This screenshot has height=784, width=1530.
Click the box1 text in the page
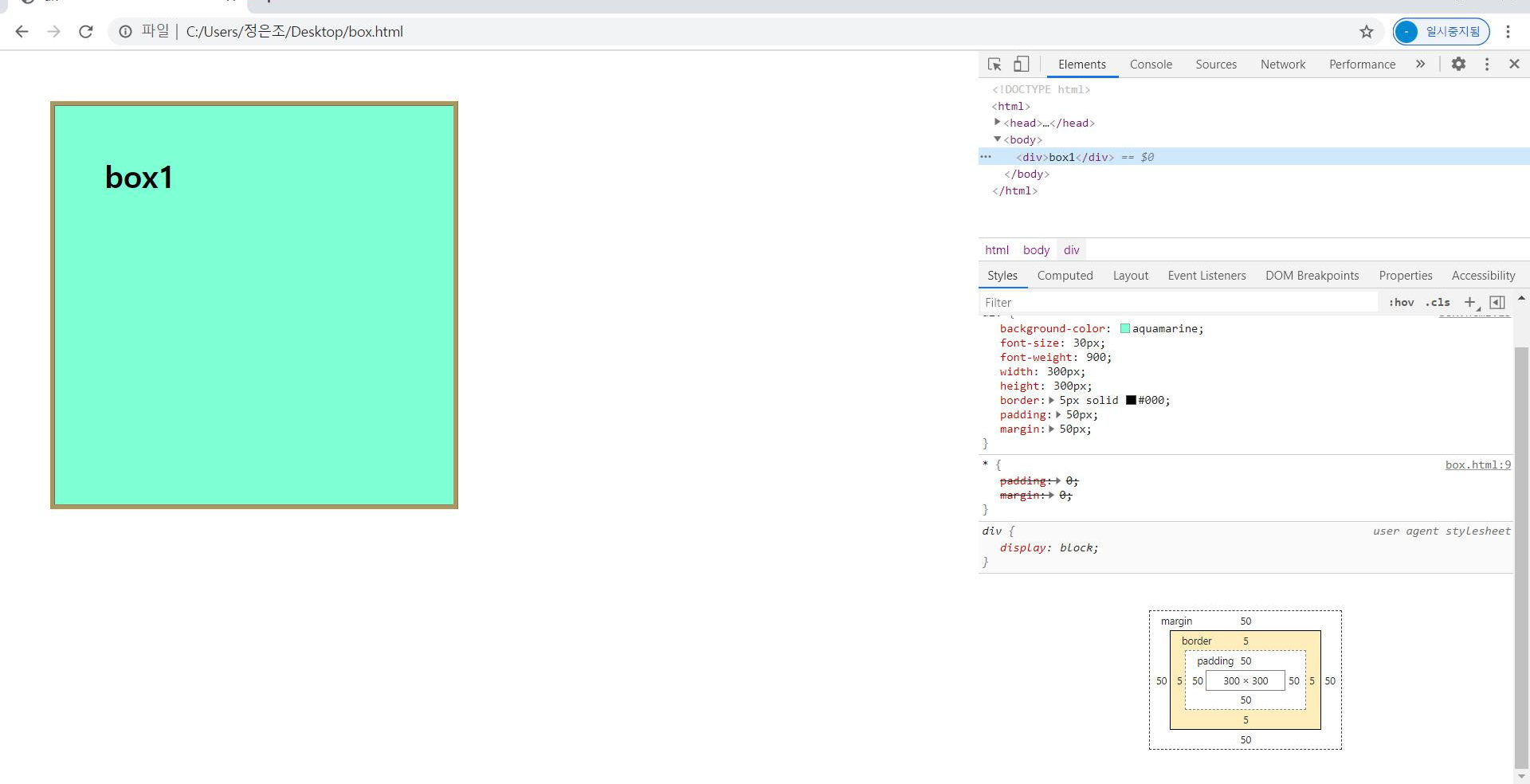[x=139, y=177]
